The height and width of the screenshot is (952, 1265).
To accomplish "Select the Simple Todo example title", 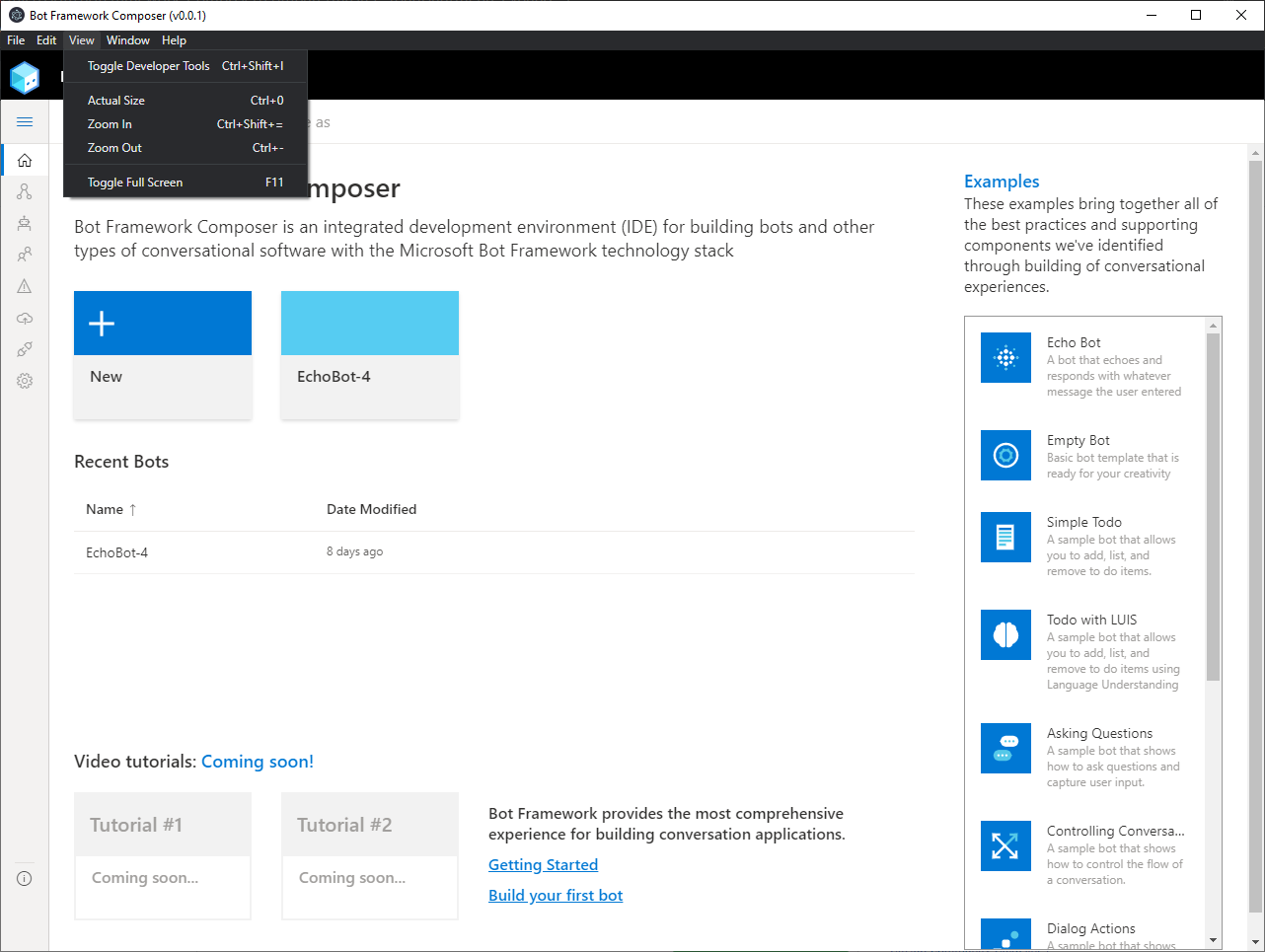I will 1084,522.
